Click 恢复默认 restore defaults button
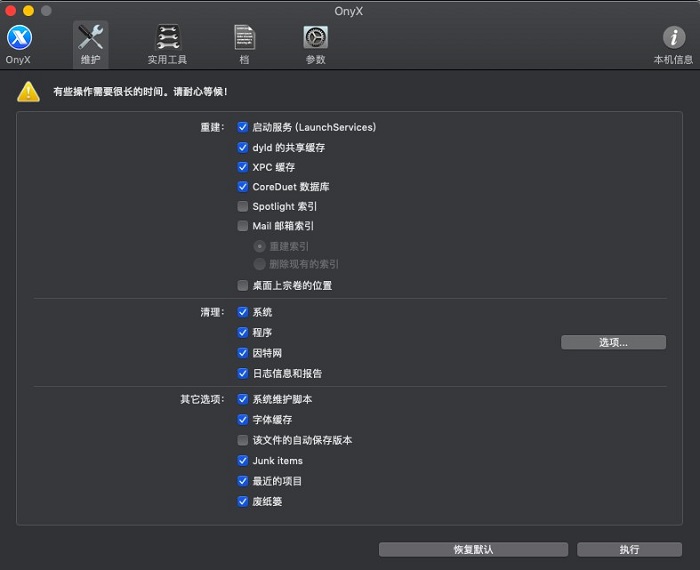This screenshot has width=700, height=570. pos(473,549)
